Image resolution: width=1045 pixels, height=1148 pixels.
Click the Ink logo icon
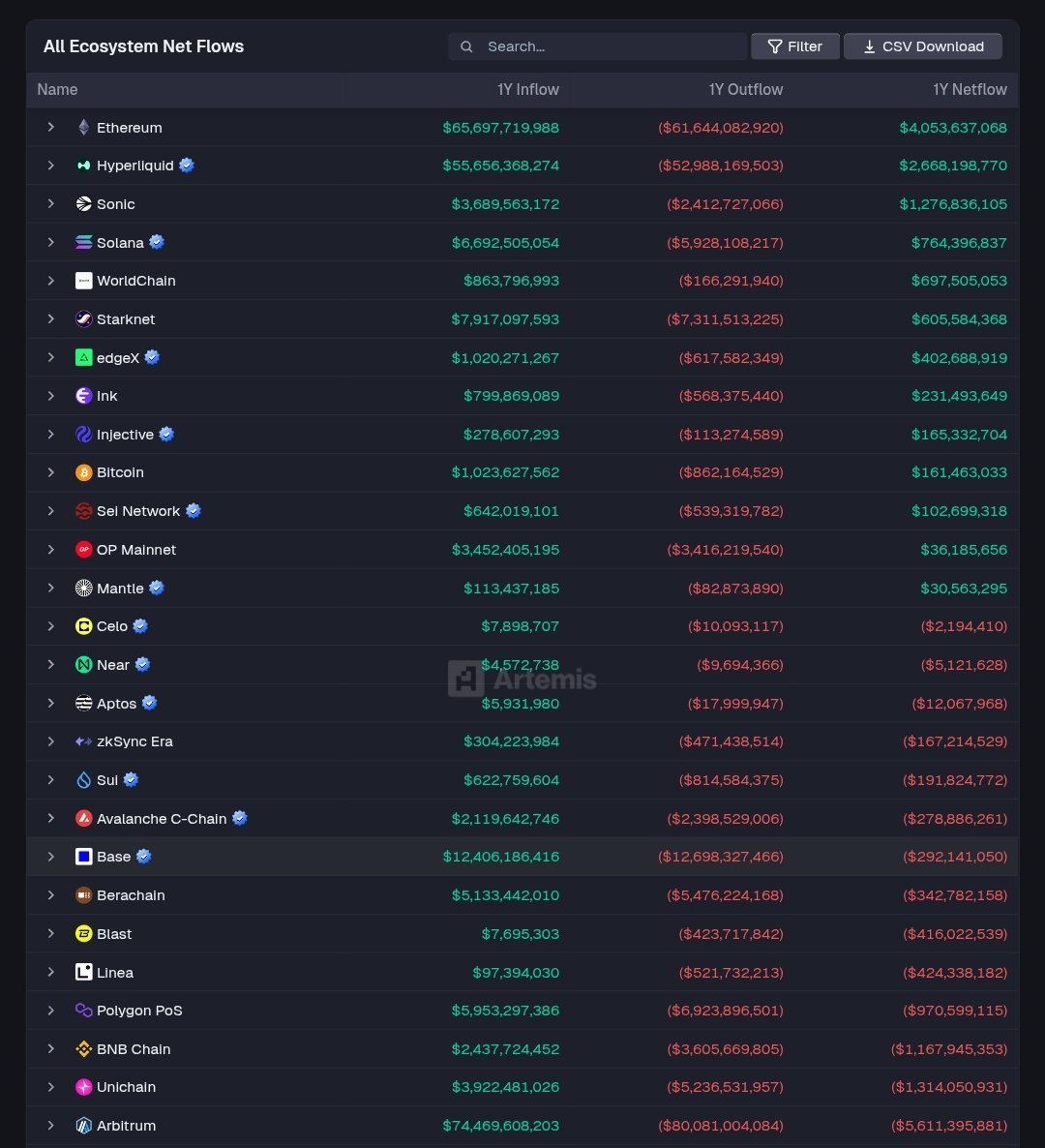coord(83,396)
